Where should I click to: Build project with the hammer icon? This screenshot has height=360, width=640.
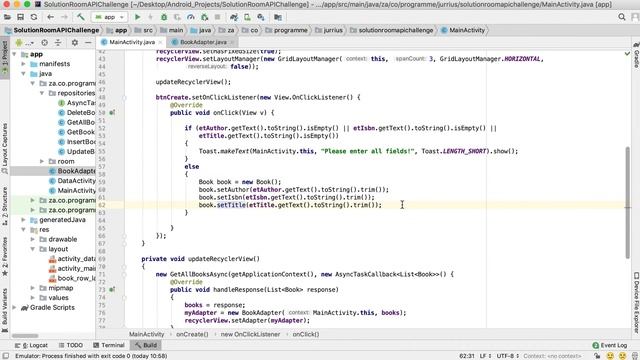(80, 17)
